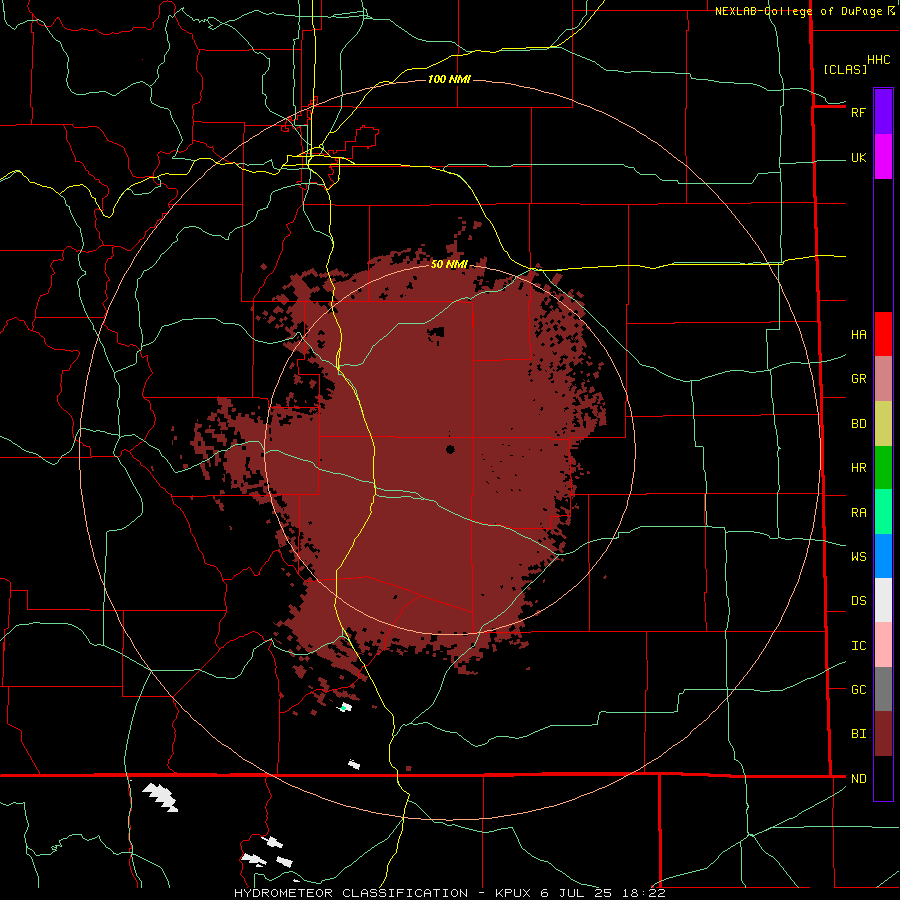Viewport: 900px width, 900px height.
Task: Click the HHC product label
Action: (x=878, y=60)
